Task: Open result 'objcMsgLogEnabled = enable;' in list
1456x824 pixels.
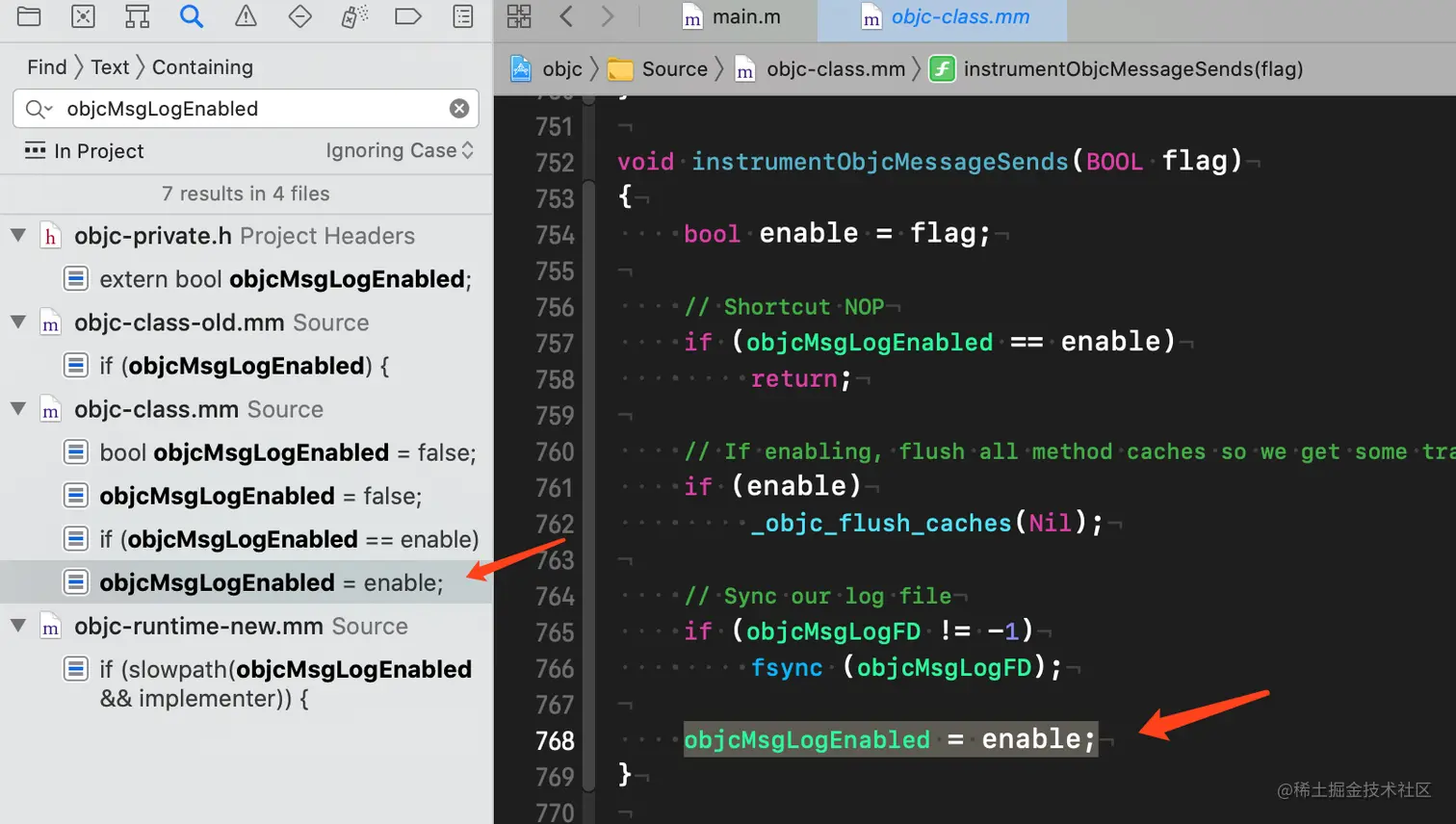Action: (246, 582)
